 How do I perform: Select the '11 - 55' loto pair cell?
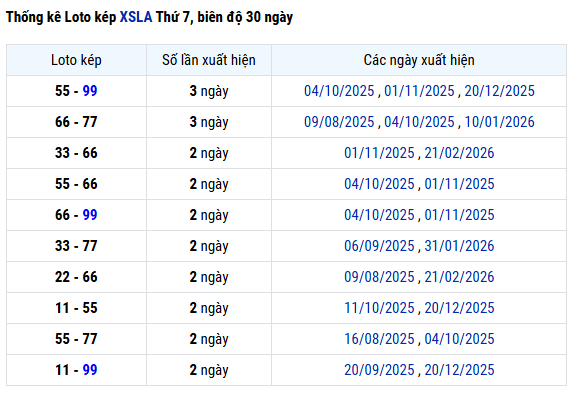pyautogui.click(x=76, y=308)
